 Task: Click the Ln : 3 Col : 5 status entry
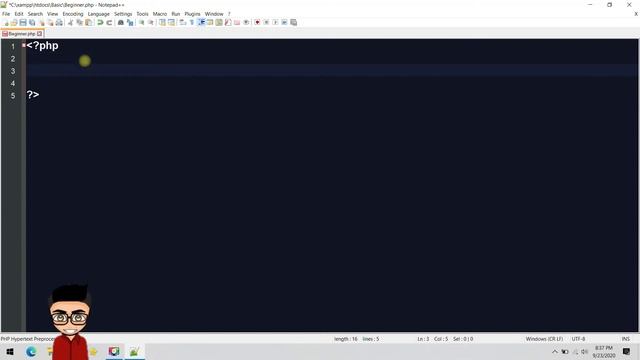tap(433, 339)
